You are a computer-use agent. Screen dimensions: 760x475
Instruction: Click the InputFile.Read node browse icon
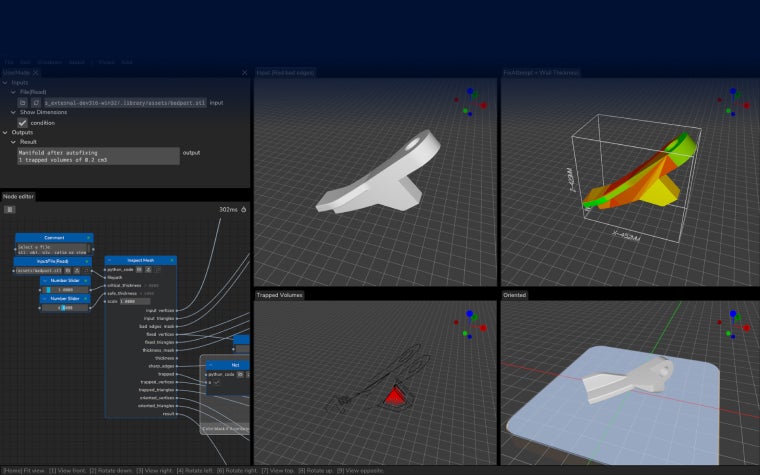[x=68, y=270]
